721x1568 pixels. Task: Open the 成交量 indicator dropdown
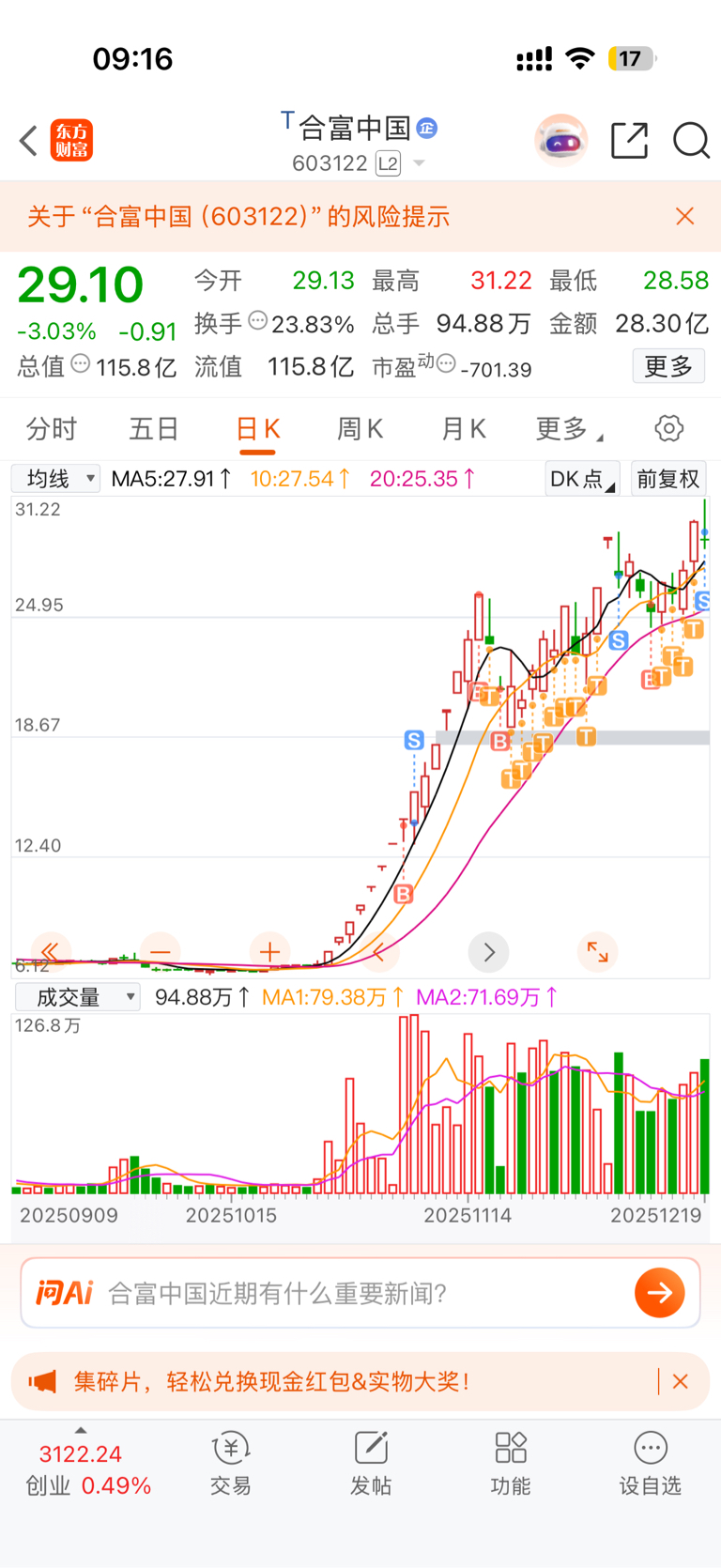(77, 997)
